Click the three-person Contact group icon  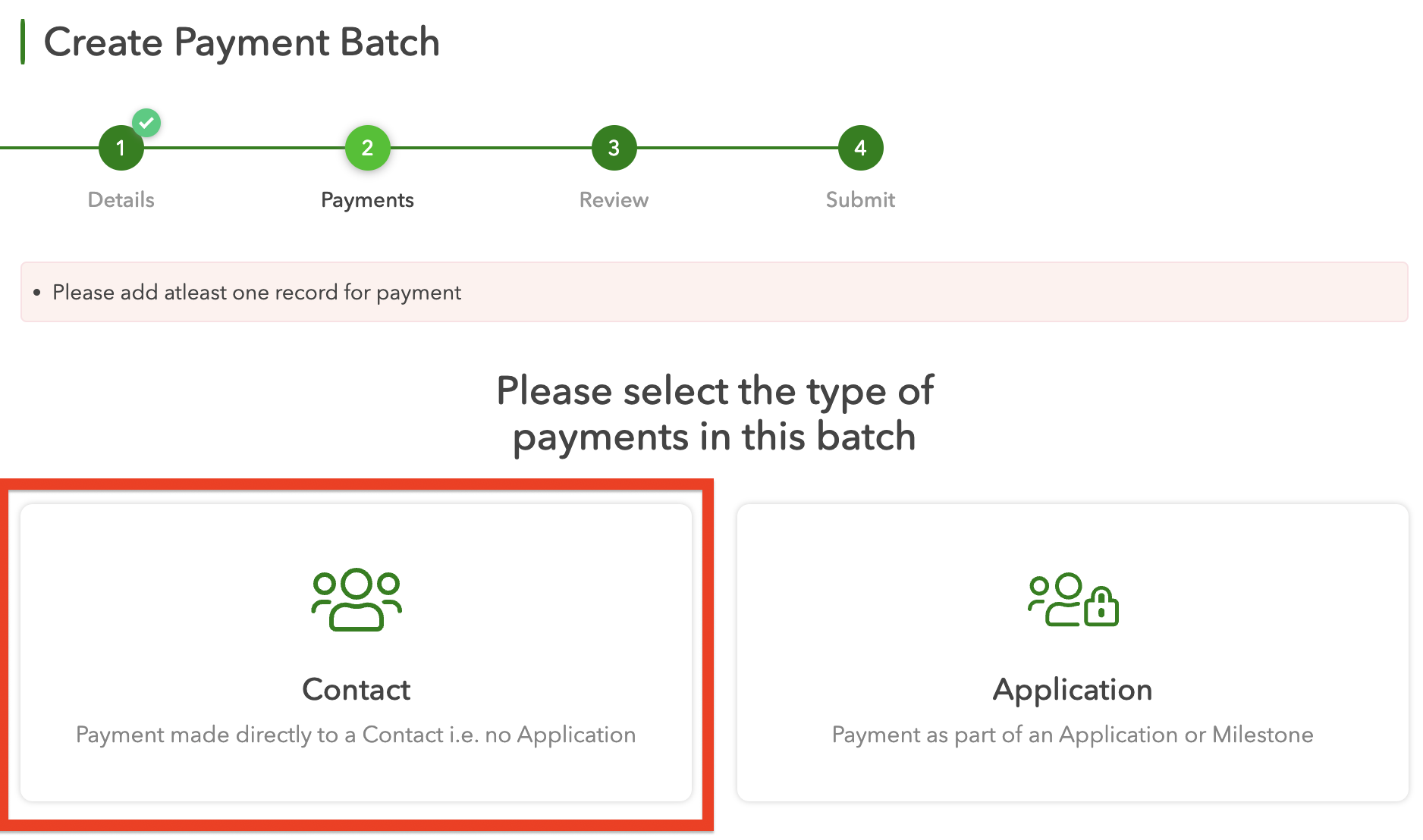point(357,599)
